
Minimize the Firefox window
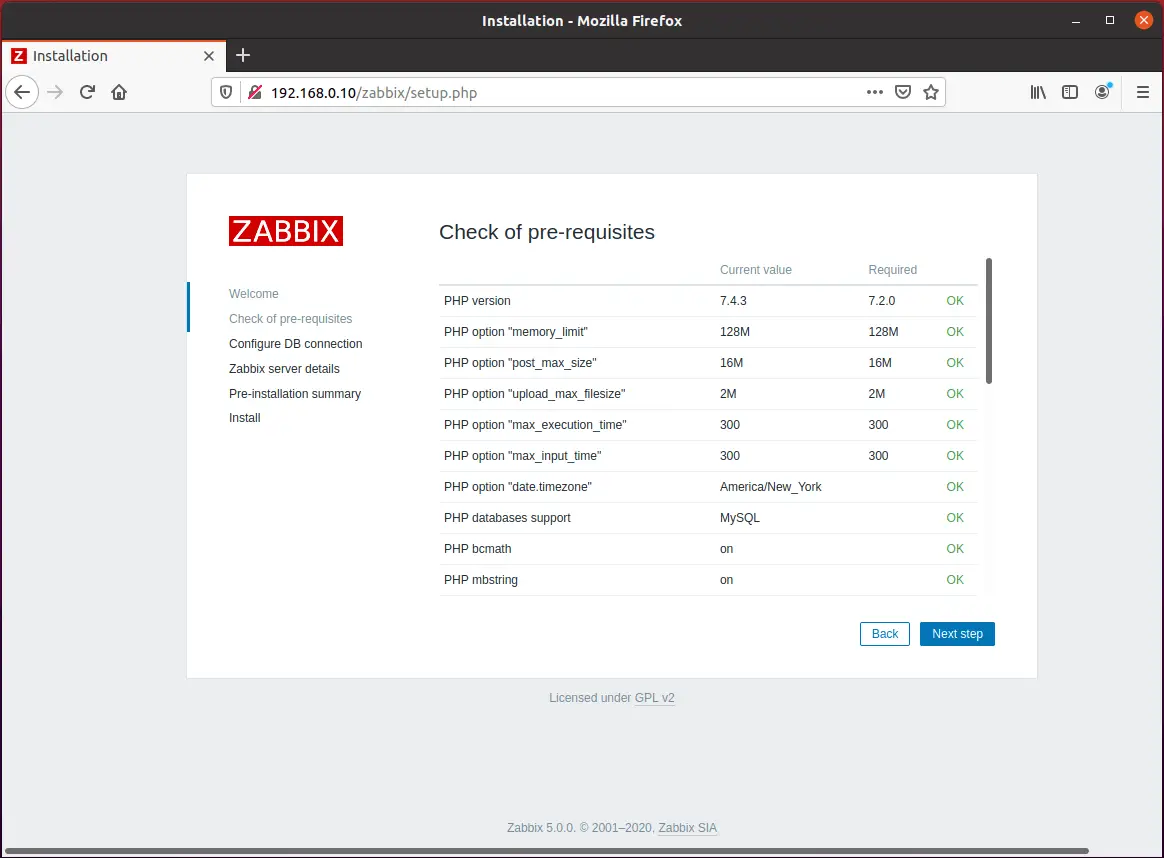point(1076,21)
